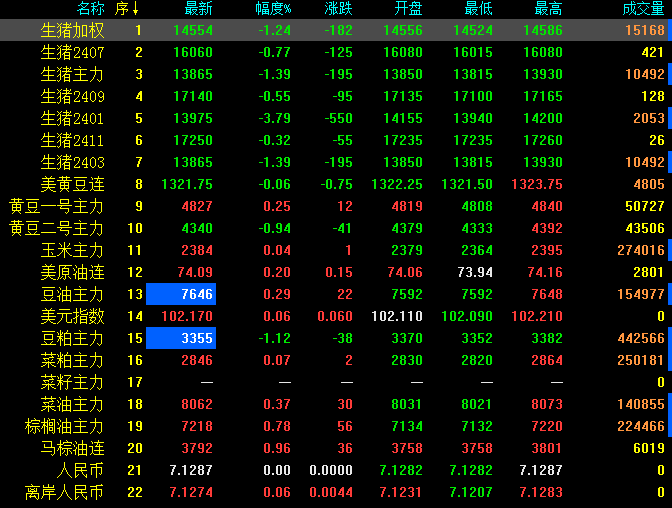672x508 pixels.
Task: Select the 生猪主力 contract name
Action: coord(72,74)
